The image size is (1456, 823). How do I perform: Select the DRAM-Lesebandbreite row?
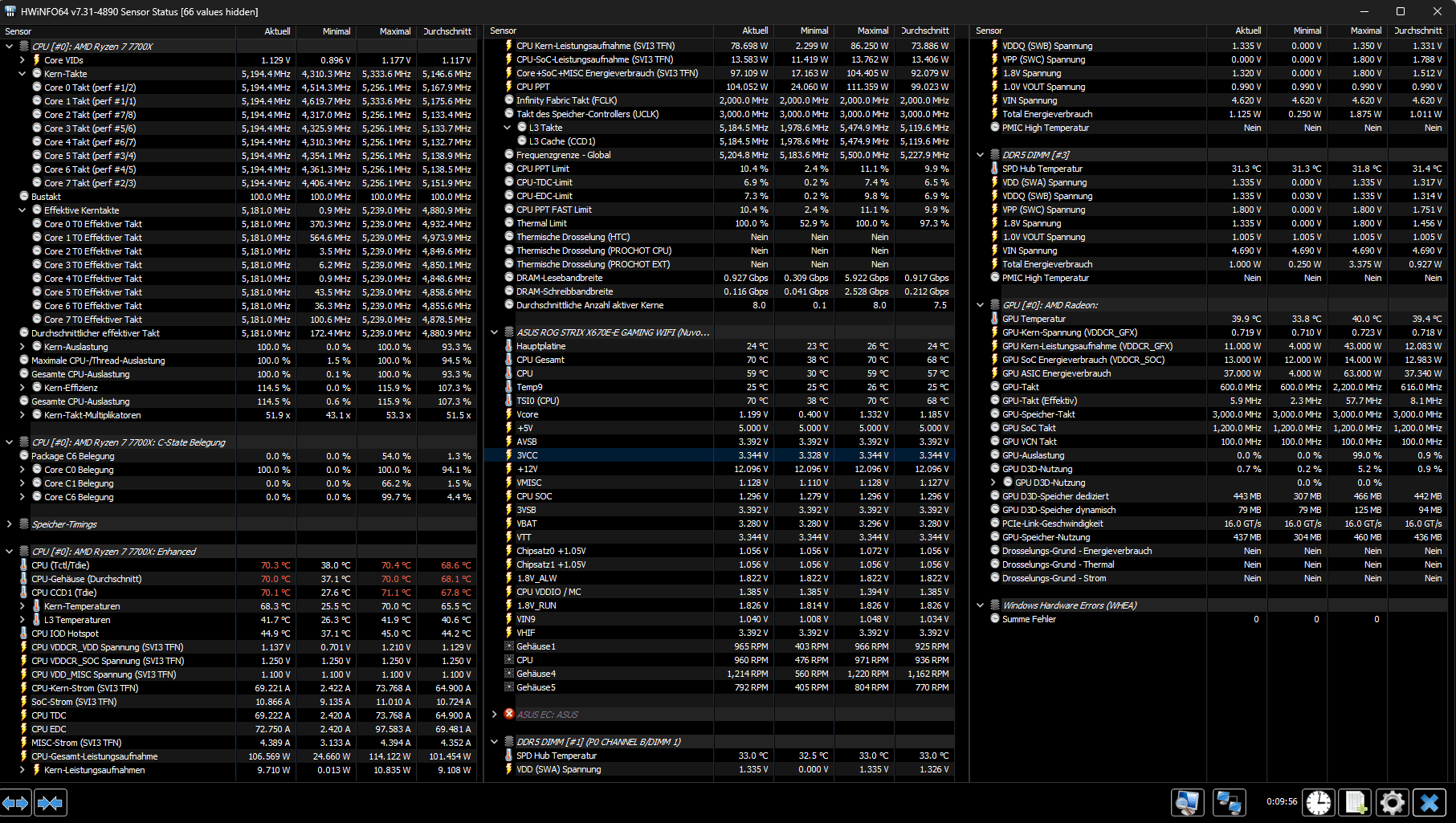[x=719, y=278]
